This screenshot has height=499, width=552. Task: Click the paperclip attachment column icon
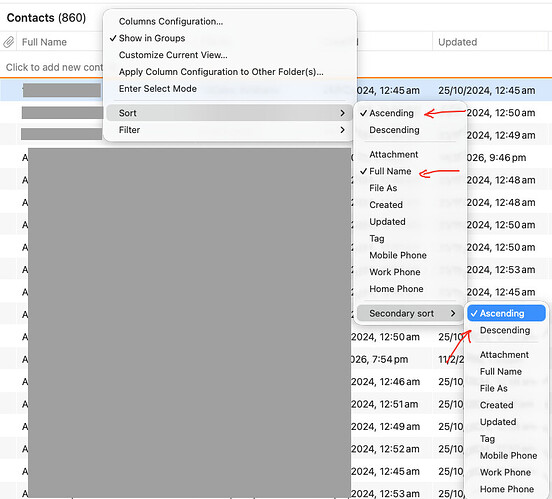(8, 42)
